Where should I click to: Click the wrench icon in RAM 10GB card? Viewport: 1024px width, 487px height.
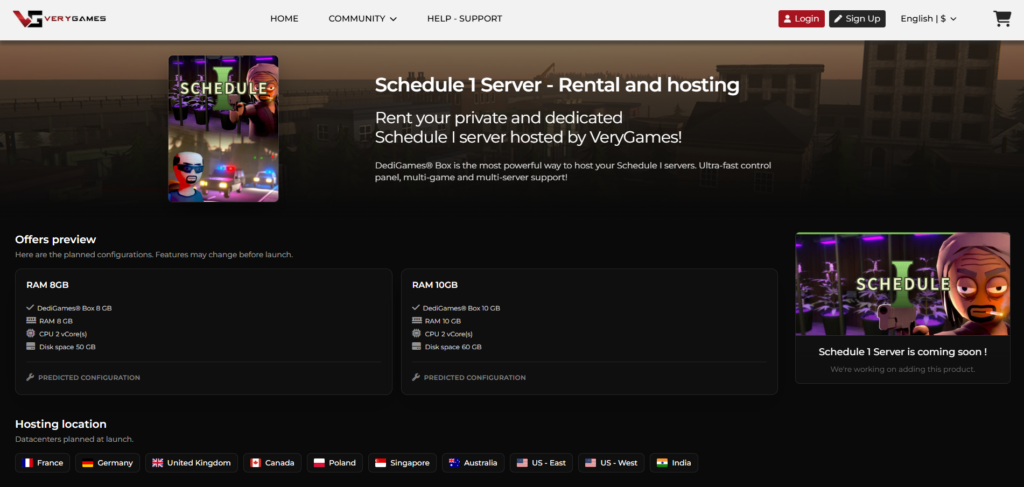pos(416,377)
